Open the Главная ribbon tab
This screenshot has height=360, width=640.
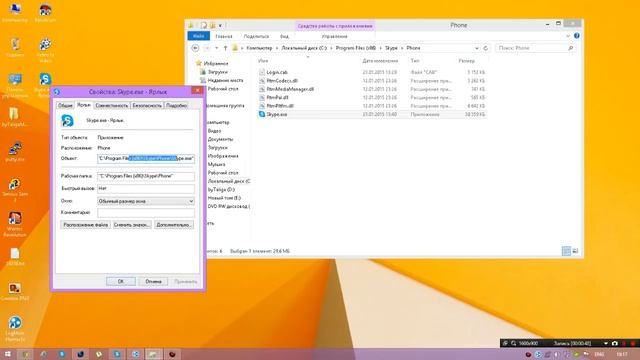(x=224, y=36)
